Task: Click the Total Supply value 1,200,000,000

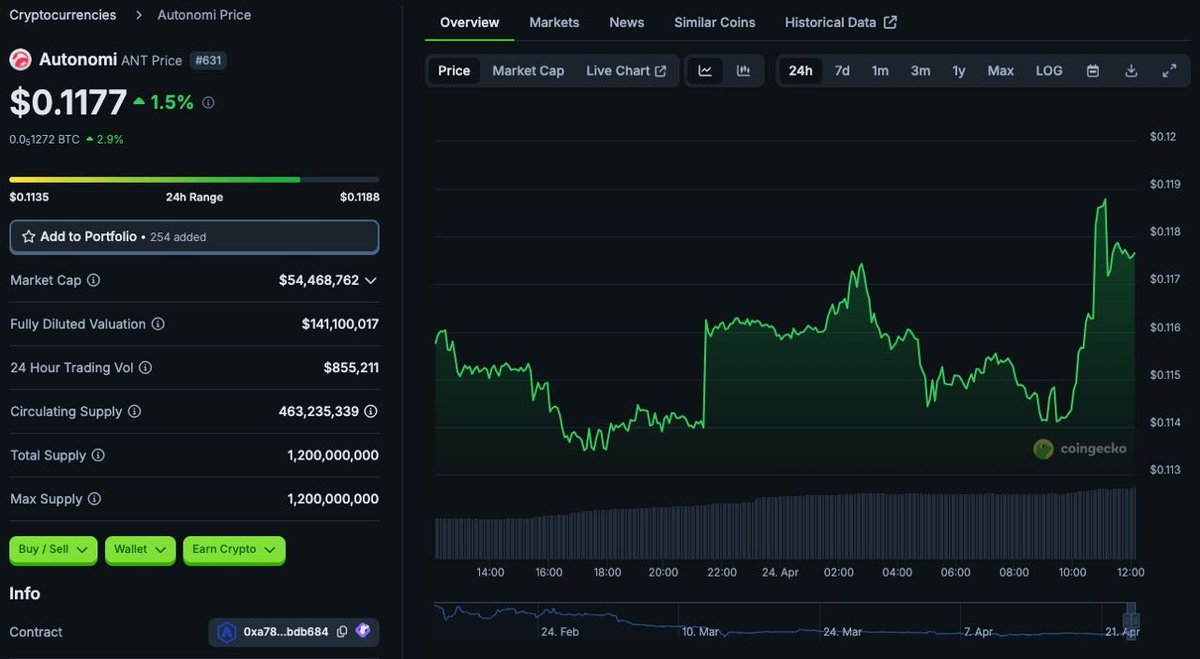Action: [x=333, y=455]
